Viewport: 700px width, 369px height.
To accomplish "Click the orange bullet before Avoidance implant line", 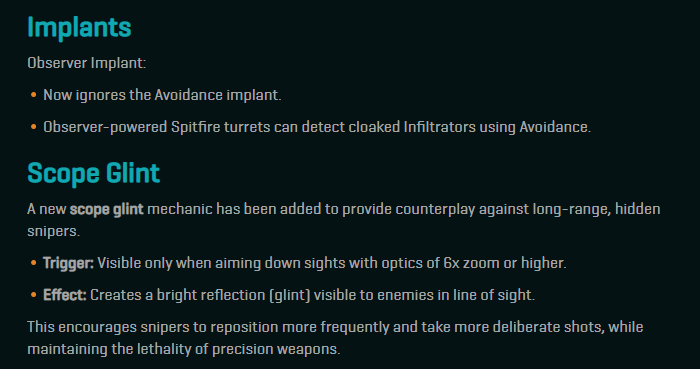I will [33, 95].
